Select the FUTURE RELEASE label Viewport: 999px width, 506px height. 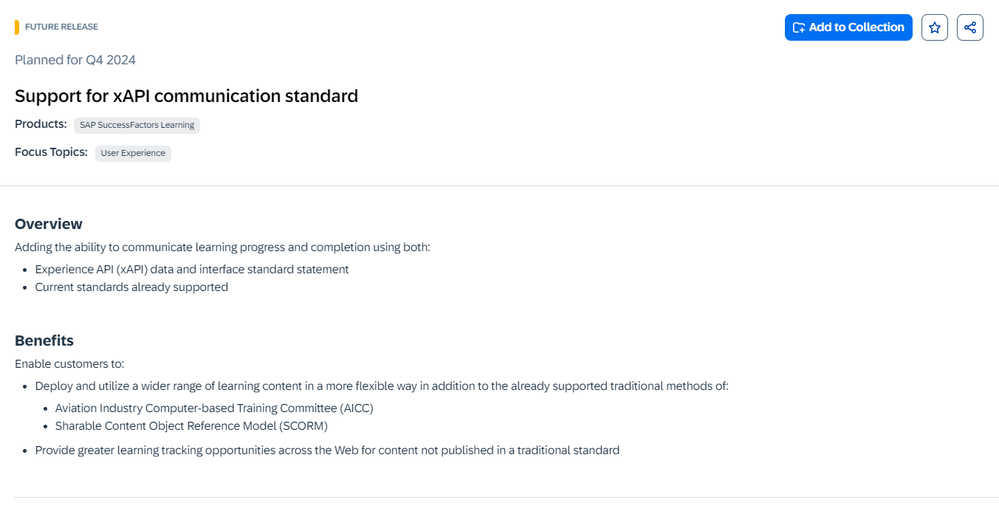coord(62,27)
